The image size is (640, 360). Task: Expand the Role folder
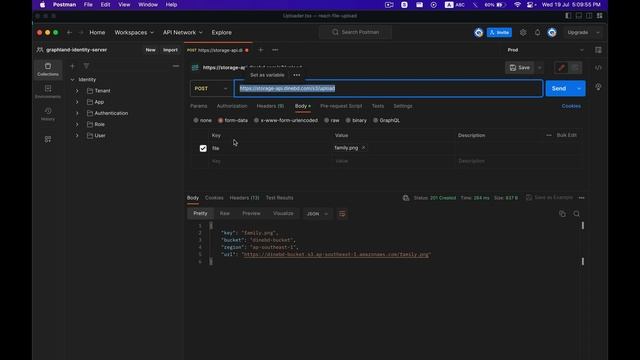click(x=77, y=124)
